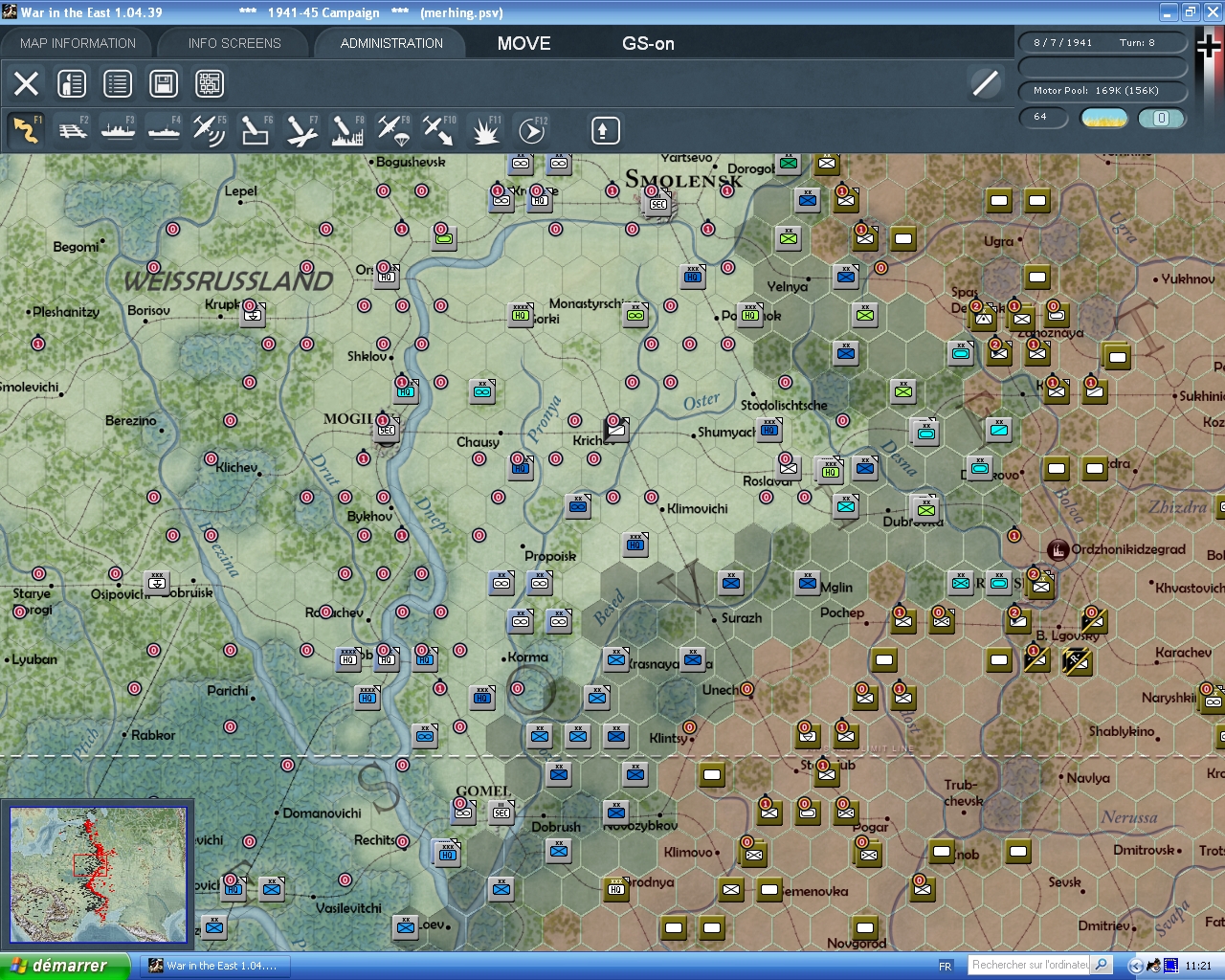Select the F8 bomb city mode
The height and width of the screenshot is (980, 1225).
click(347, 130)
